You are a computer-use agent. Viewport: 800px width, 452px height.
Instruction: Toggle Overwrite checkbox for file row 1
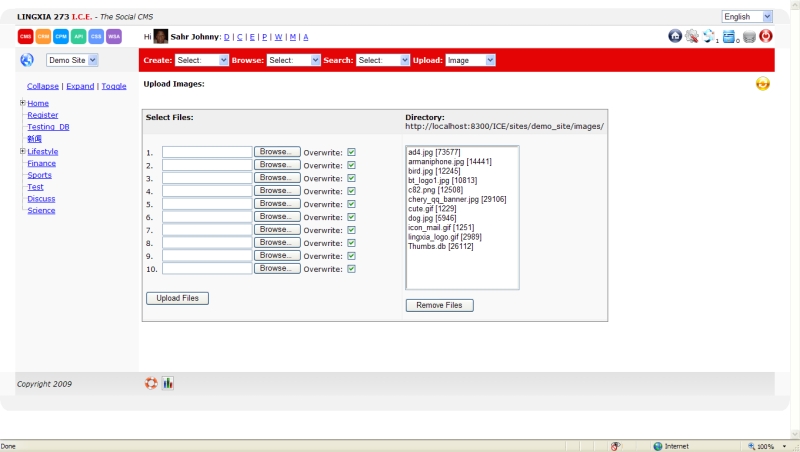coord(352,152)
